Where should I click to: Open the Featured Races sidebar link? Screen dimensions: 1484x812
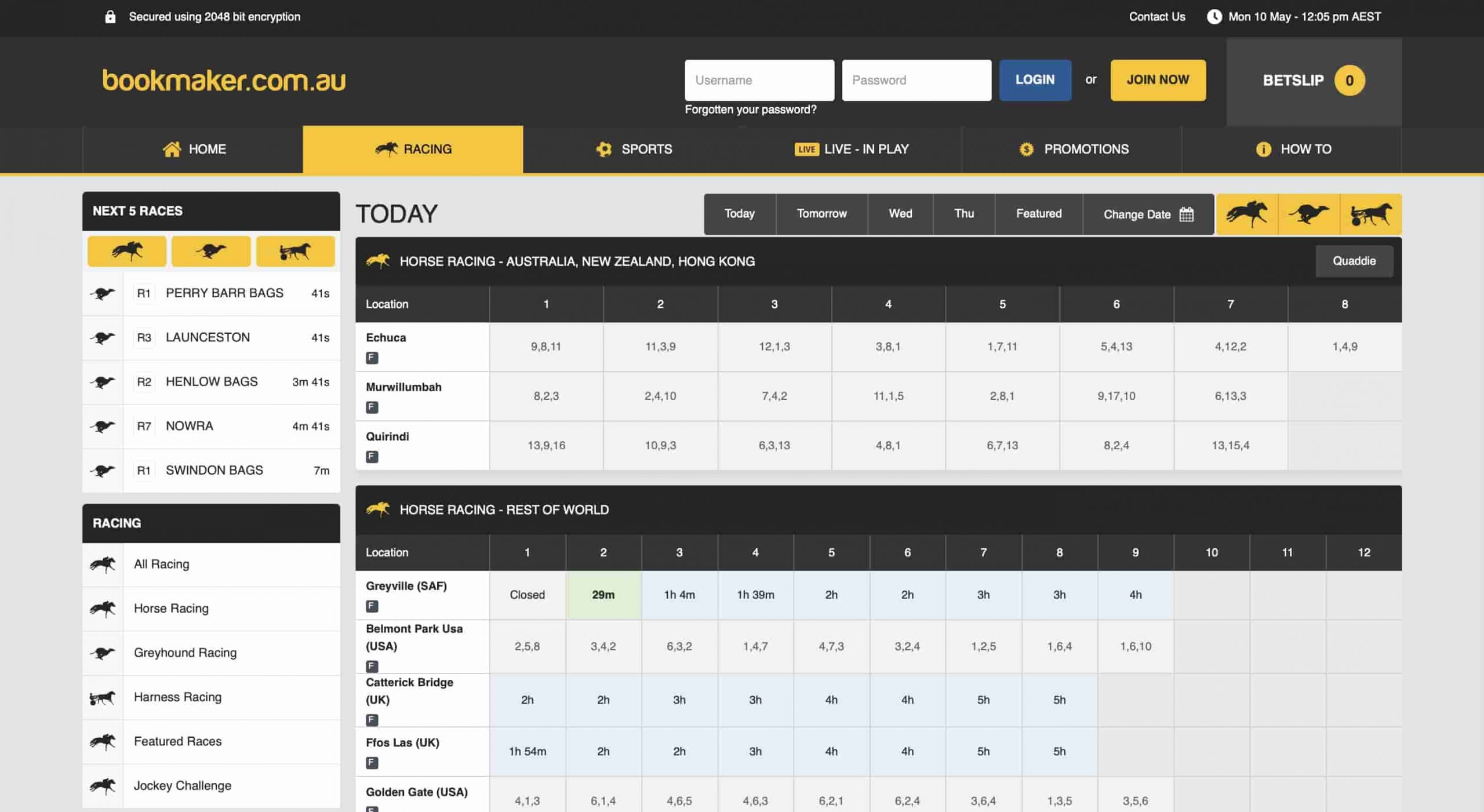pyautogui.click(x=211, y=741)
